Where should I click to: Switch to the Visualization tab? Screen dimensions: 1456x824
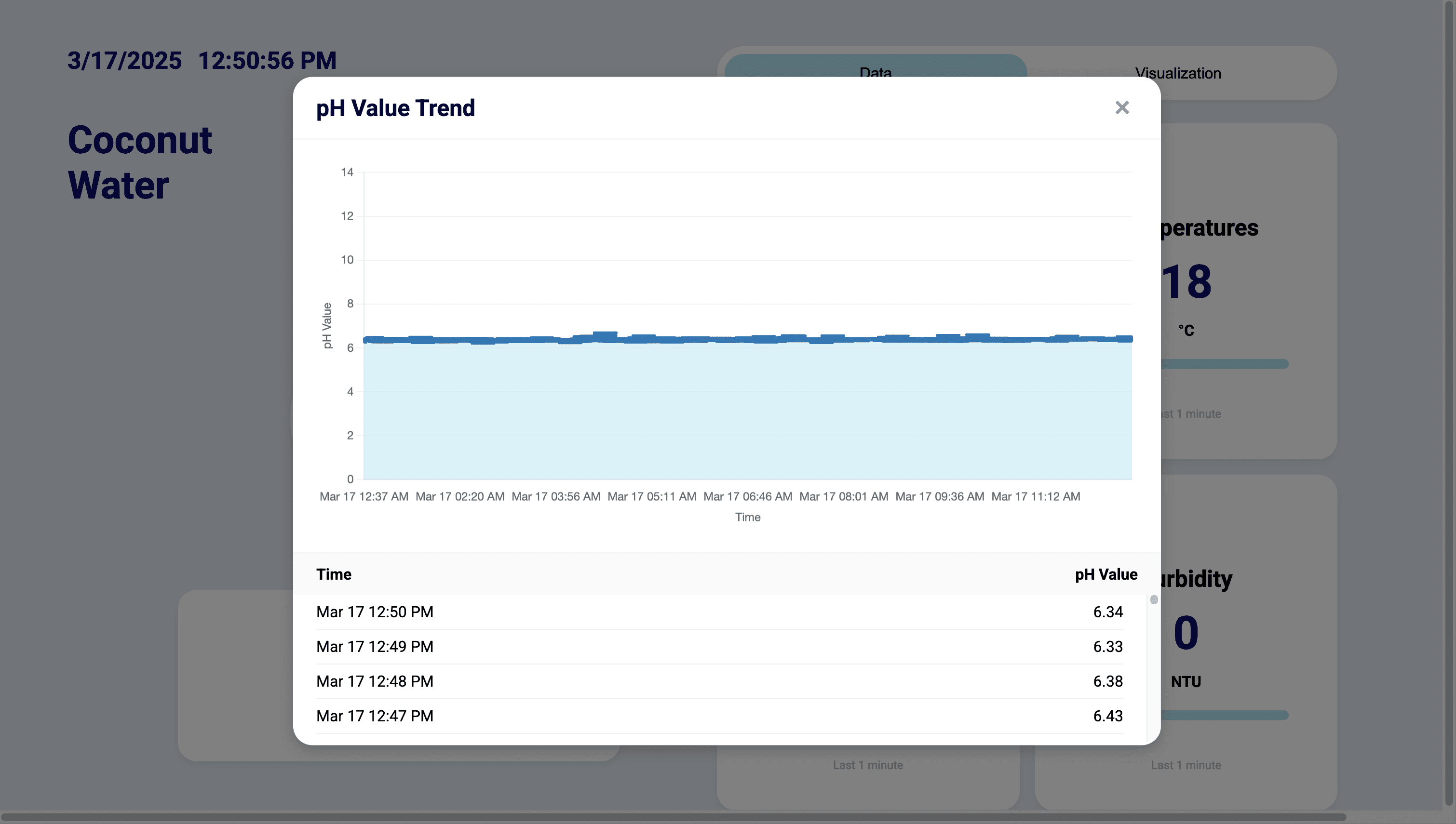point(1177,73)
